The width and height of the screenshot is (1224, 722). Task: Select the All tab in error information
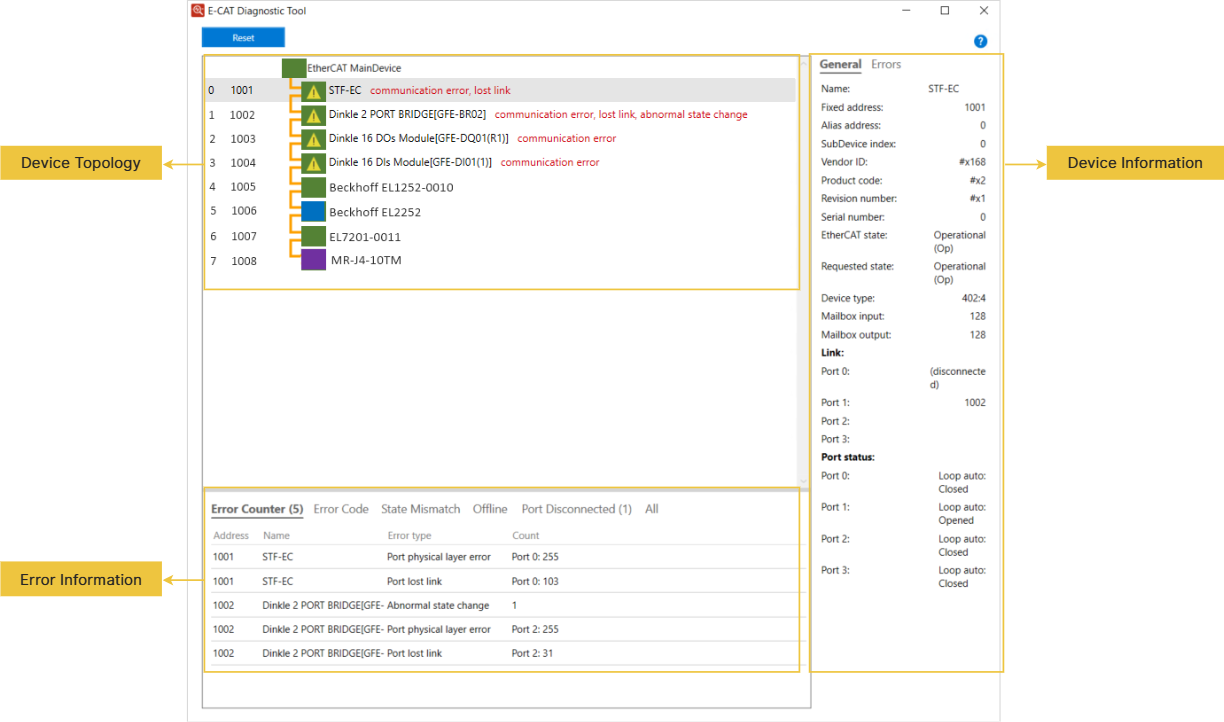pyautogui.click(x=652, y=509)
